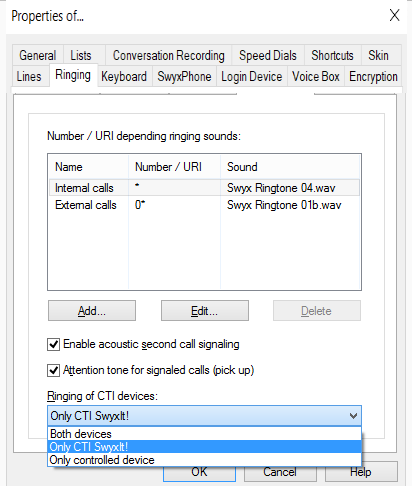Switch to the General tab
Viewport: 412px width, 486px height.
click(38, 55)
